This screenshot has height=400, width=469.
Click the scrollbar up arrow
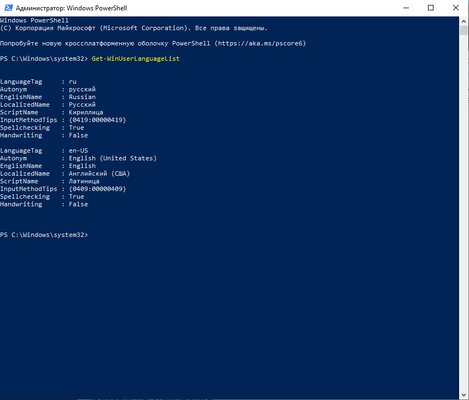(464, 21)
